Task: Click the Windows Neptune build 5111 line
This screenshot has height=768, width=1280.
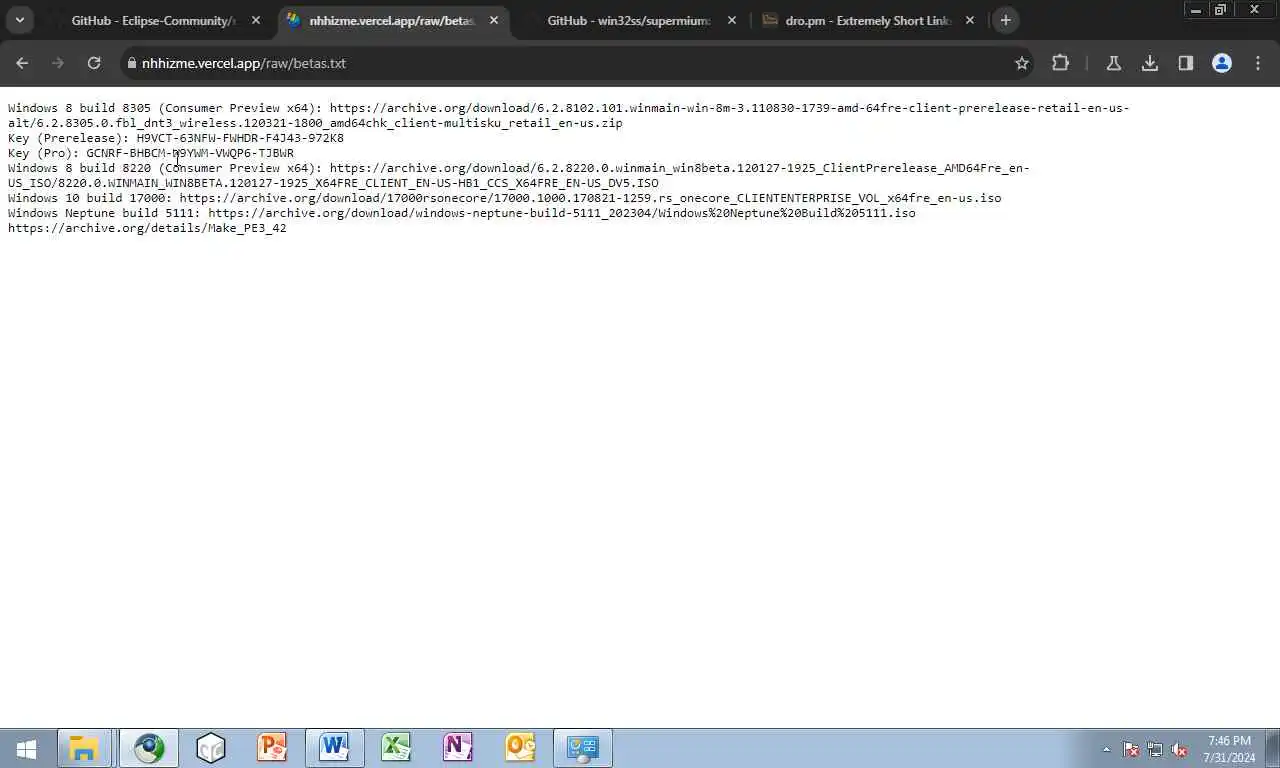Action: tap(461, 213)
